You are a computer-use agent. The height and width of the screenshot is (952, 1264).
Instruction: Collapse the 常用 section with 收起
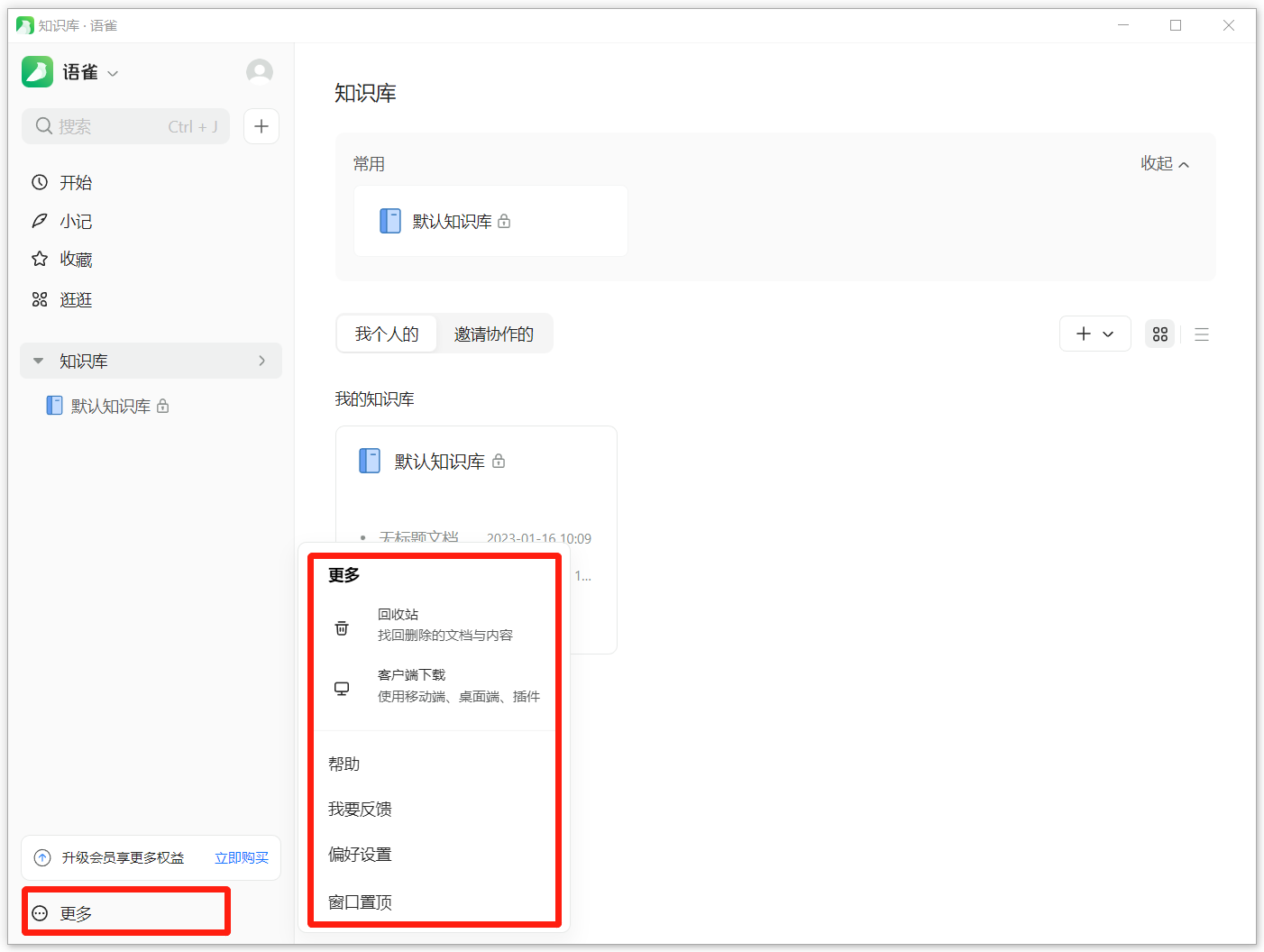point(1164,164)
